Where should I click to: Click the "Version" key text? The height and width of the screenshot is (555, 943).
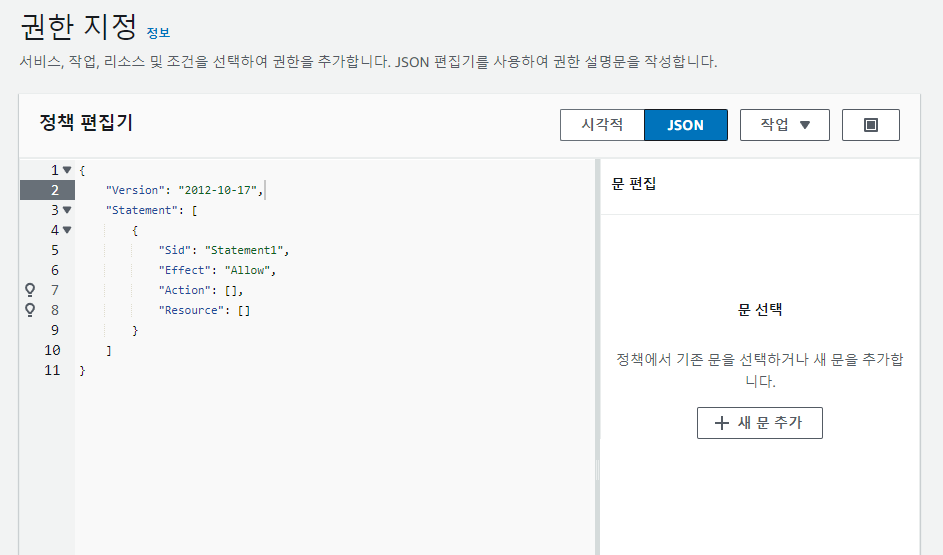pyautogui.click(x=135, y=190)
